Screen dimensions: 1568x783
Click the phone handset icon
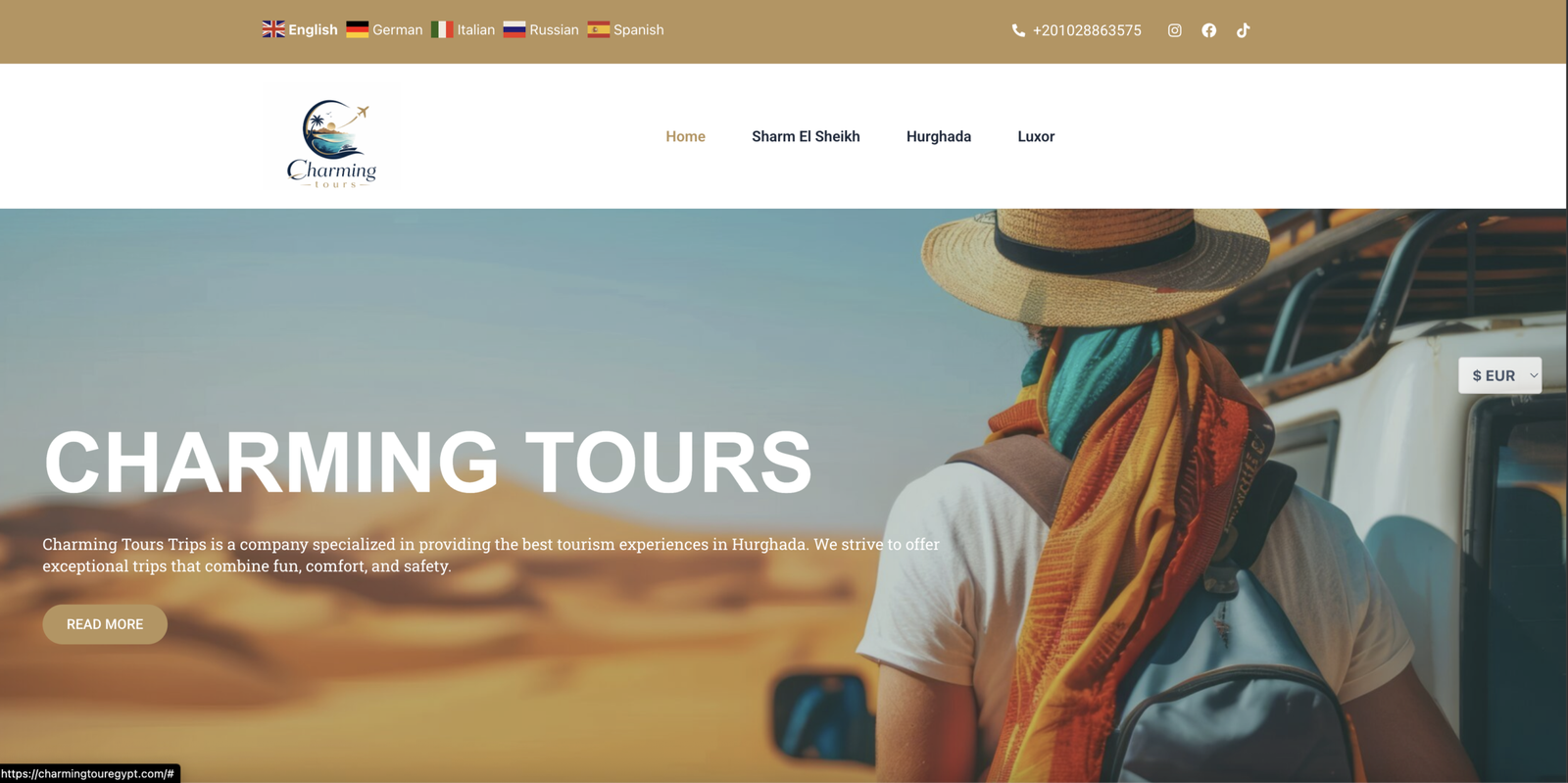click(x=1018, y=30)
